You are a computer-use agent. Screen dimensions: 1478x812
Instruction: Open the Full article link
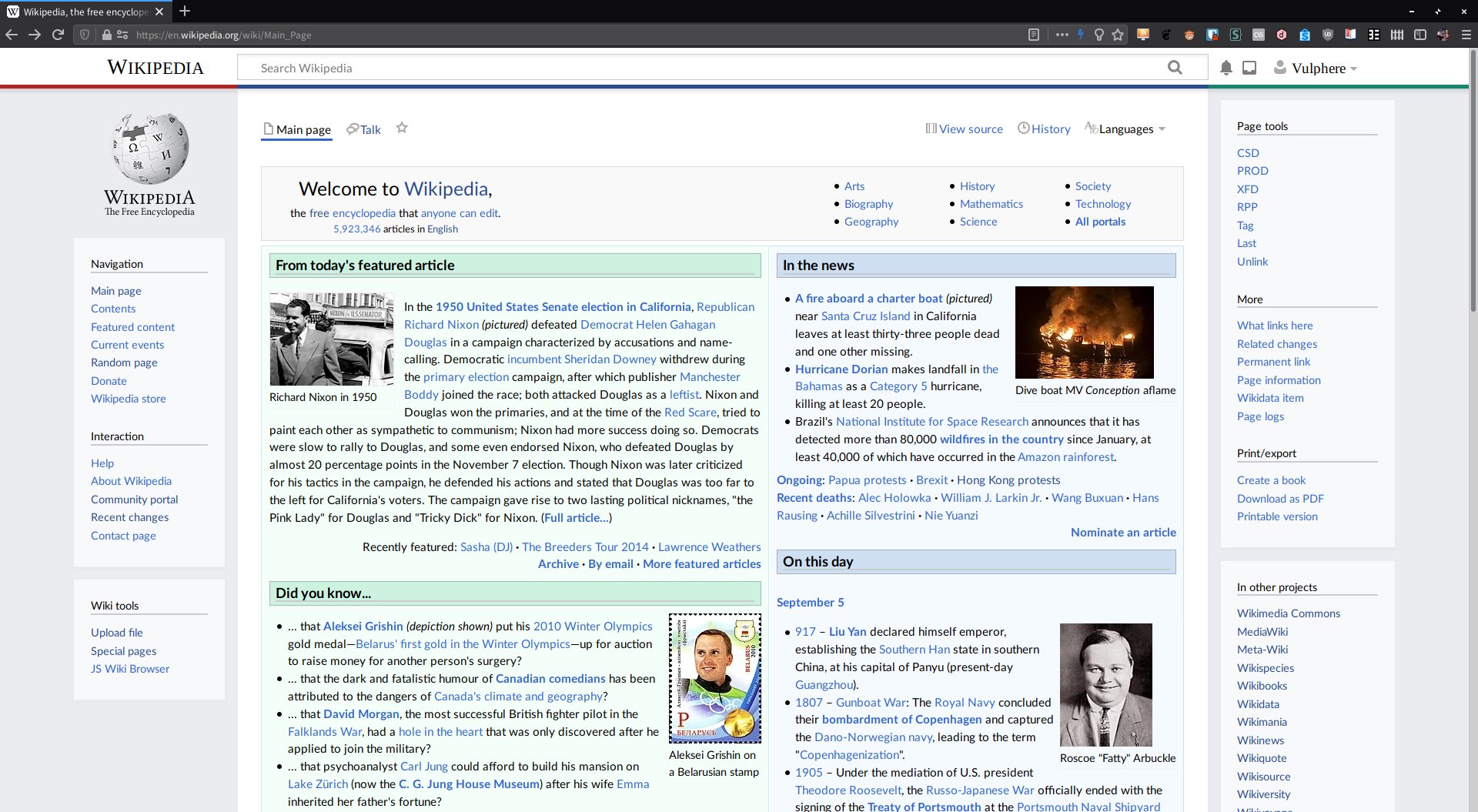[x=577, y=518]
